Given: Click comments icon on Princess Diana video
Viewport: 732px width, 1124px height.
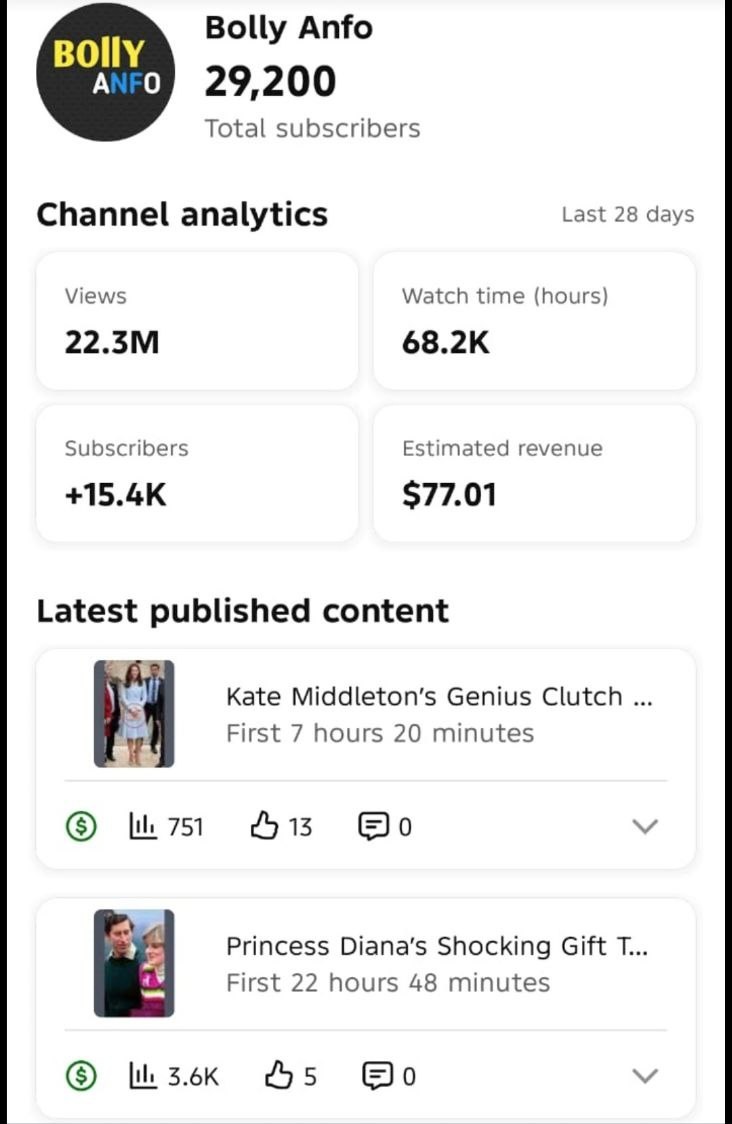Looking at the screenshot, I should (377, 1076).
